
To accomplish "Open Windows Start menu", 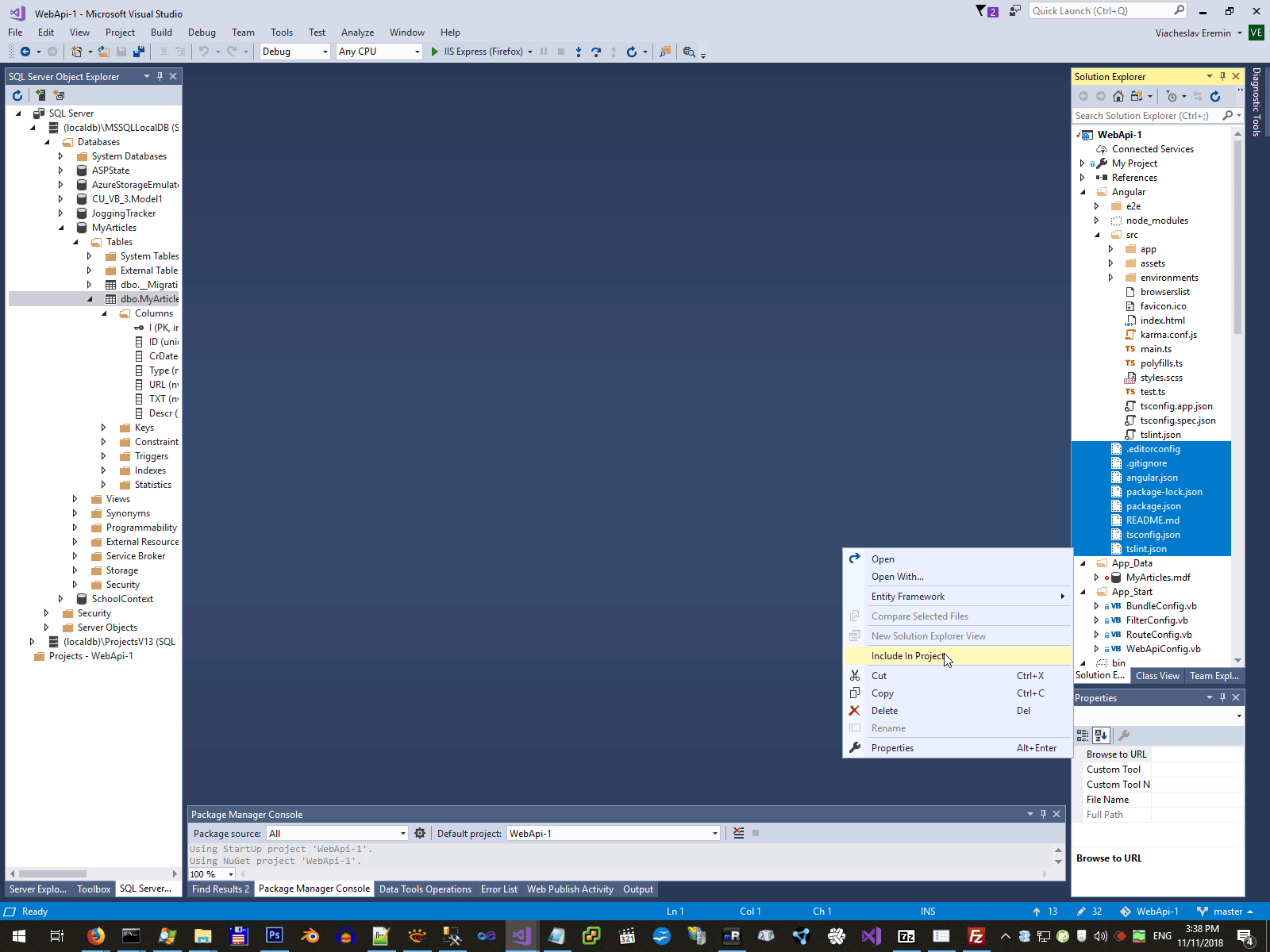I will (x=18, y=936).
